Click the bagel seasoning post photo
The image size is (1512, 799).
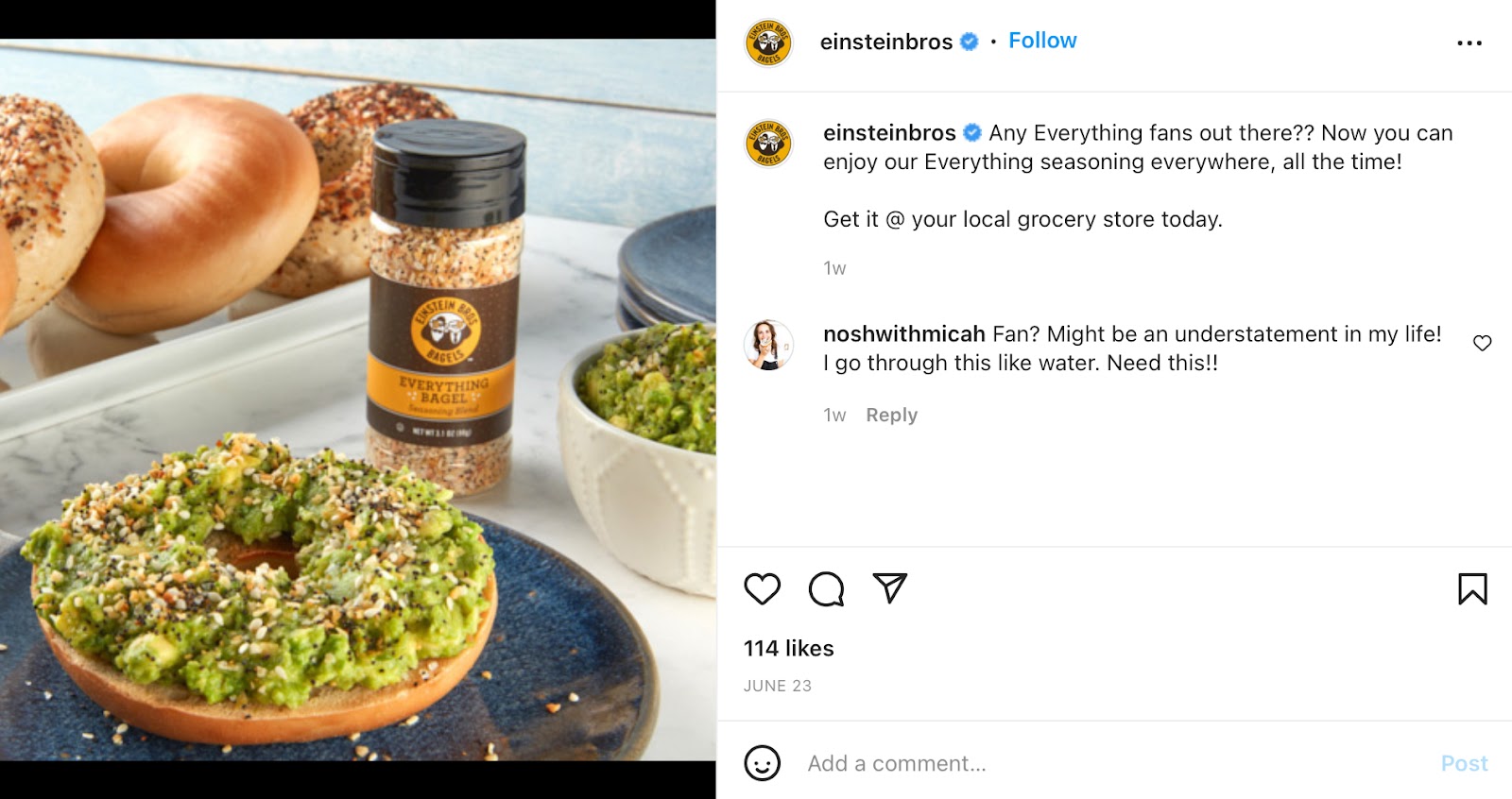click(357, 399)
